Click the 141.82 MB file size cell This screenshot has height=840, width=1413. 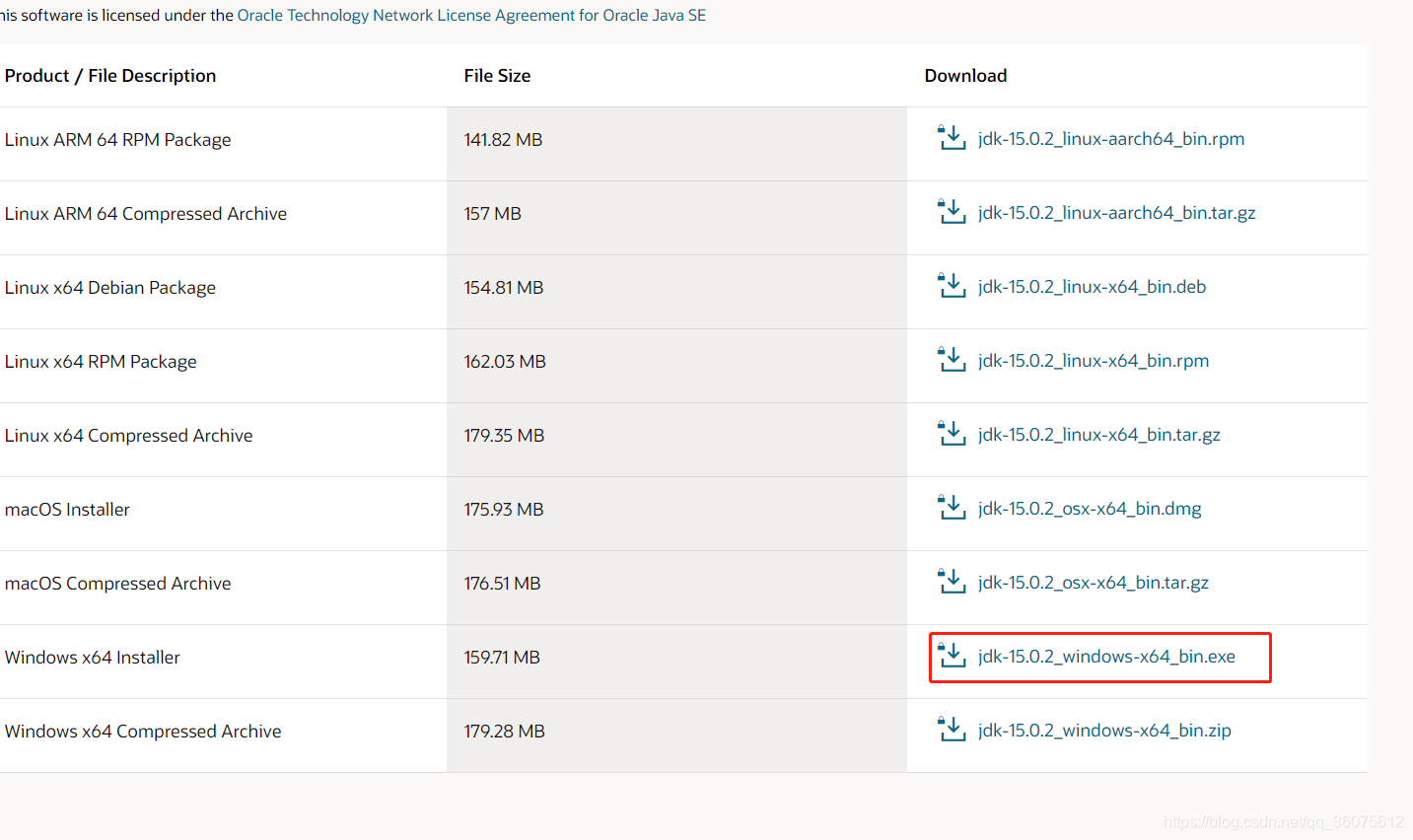676,144
